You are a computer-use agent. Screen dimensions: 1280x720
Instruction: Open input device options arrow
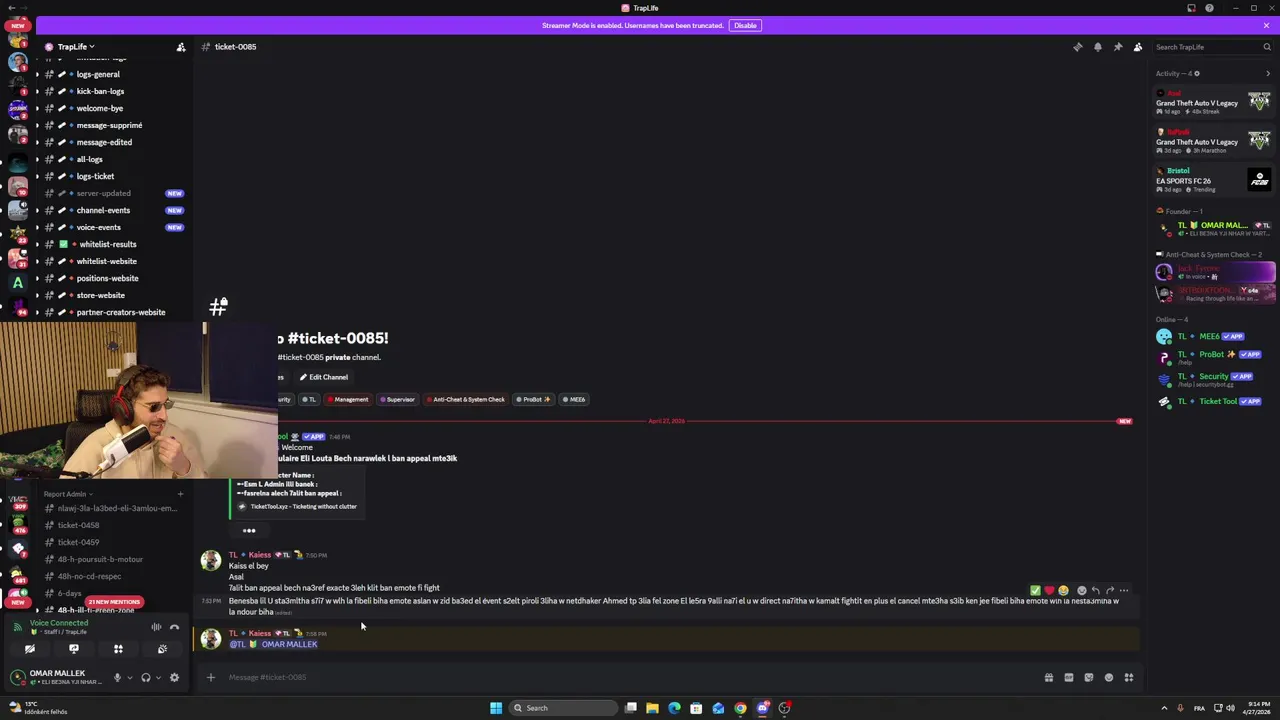pyautogui.click(x=129, y=677)
